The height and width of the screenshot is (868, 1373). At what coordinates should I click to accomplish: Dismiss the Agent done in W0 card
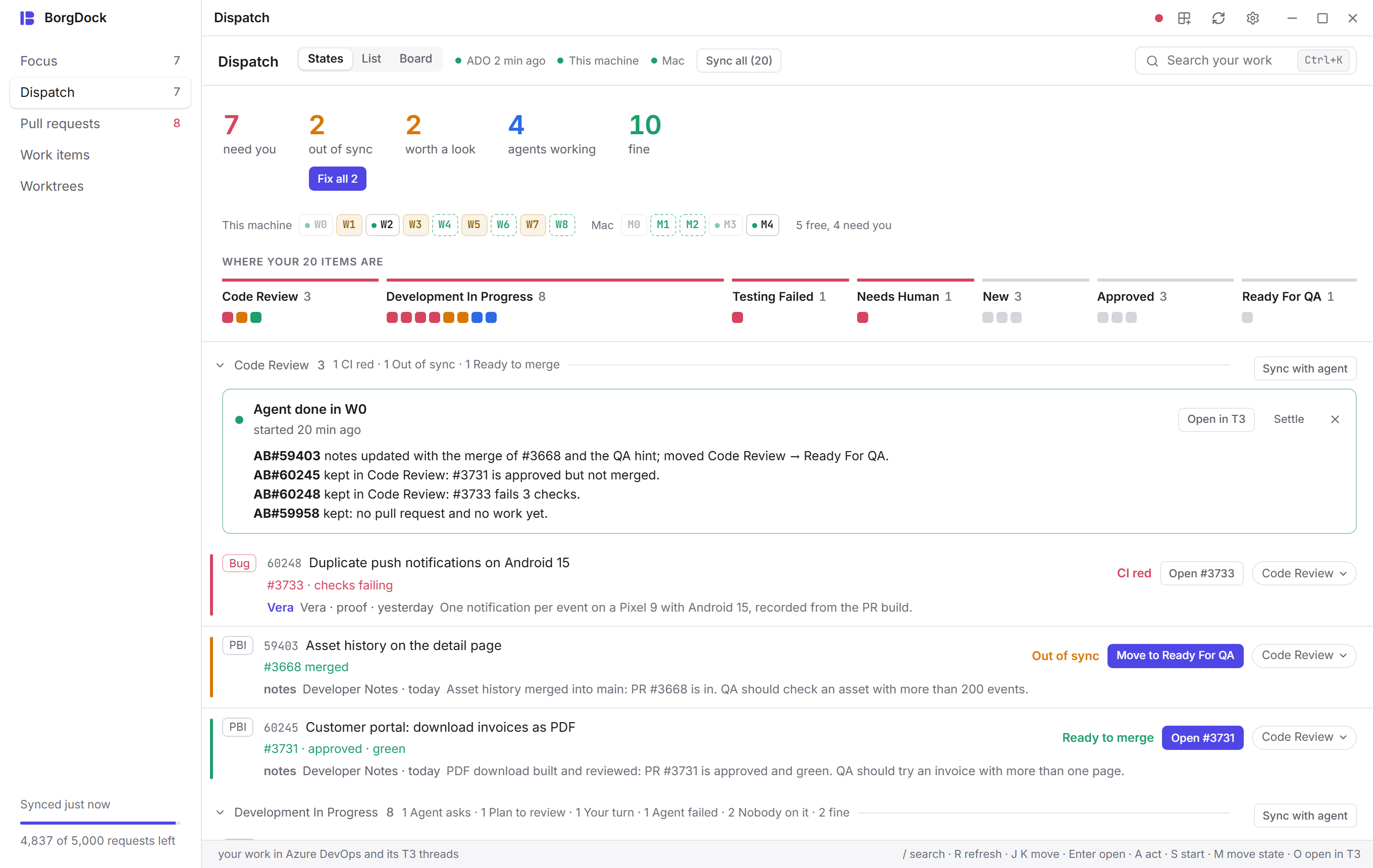1335,419
